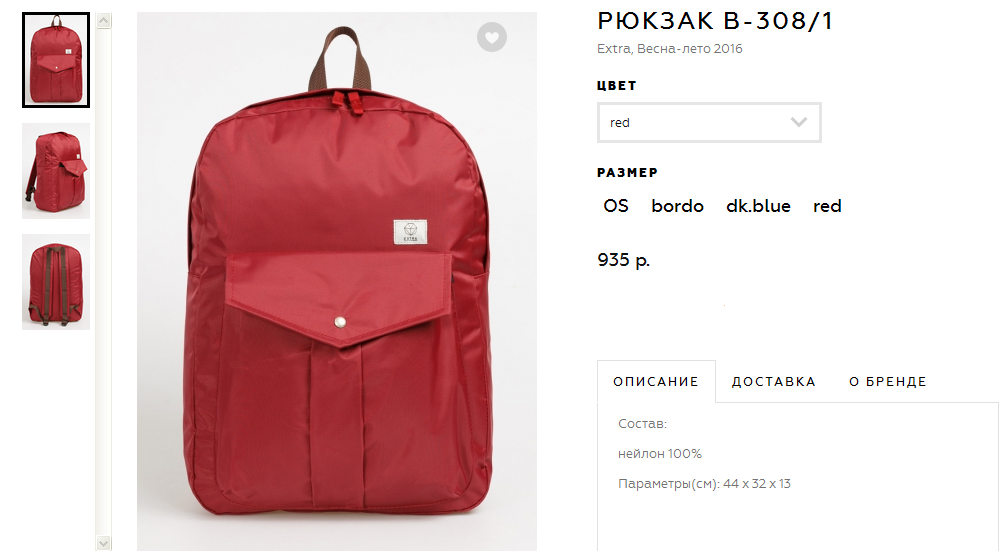Click the down arrow of thumbnail scroller
This screenshot has width=1008, height=551.
click(x=104, y=543)
